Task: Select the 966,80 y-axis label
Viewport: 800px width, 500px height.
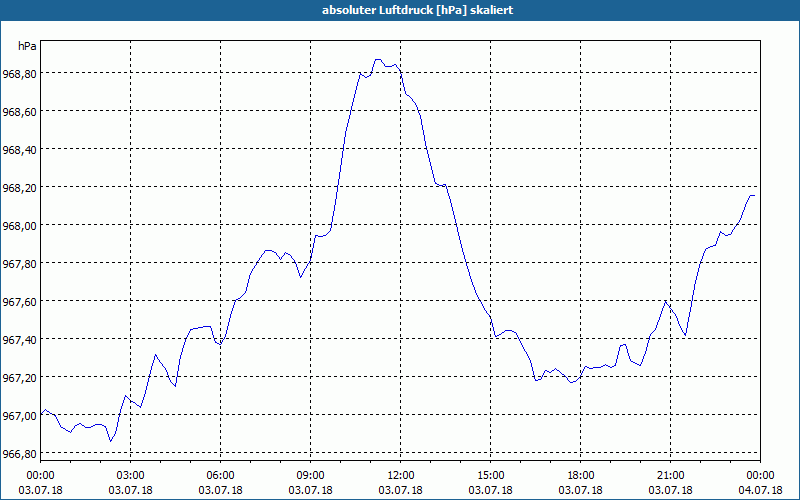Action: [x=20, y=454]
